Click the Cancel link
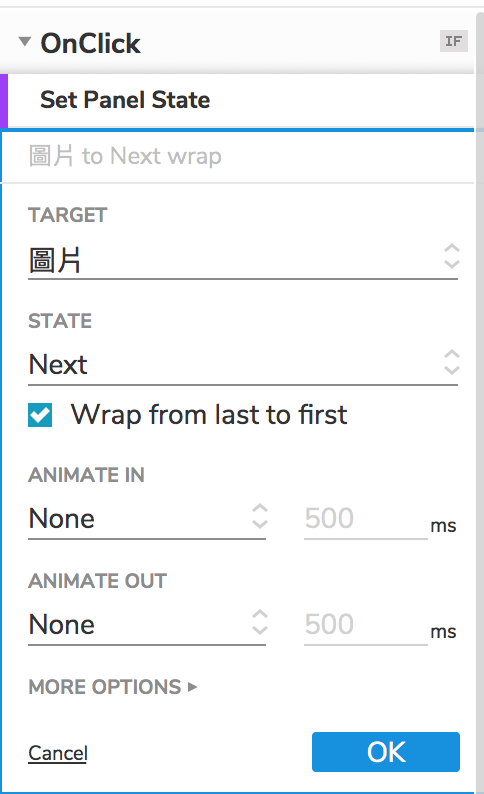484x794 pixels. tap(58, 753)
